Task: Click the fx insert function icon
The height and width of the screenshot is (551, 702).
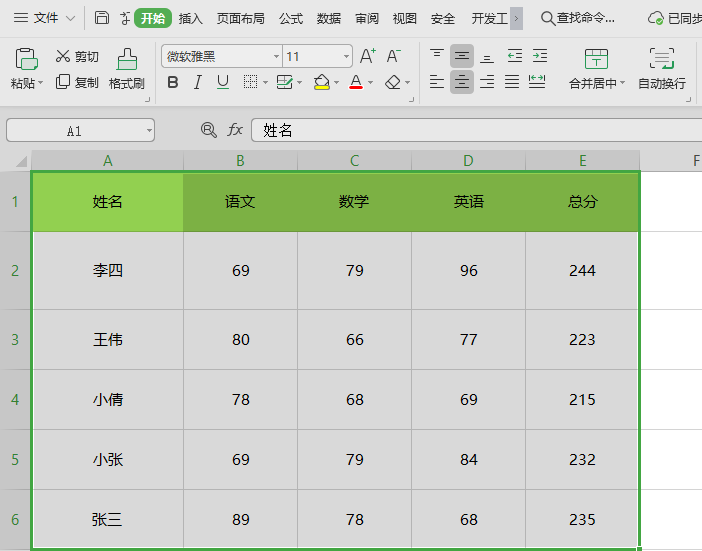Action: tap(235, 130)
